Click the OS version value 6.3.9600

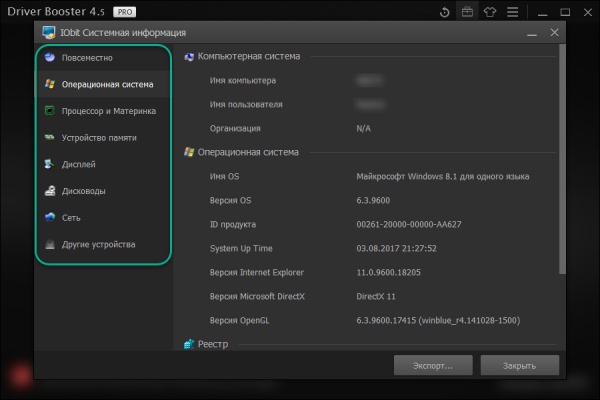point(373,201)
